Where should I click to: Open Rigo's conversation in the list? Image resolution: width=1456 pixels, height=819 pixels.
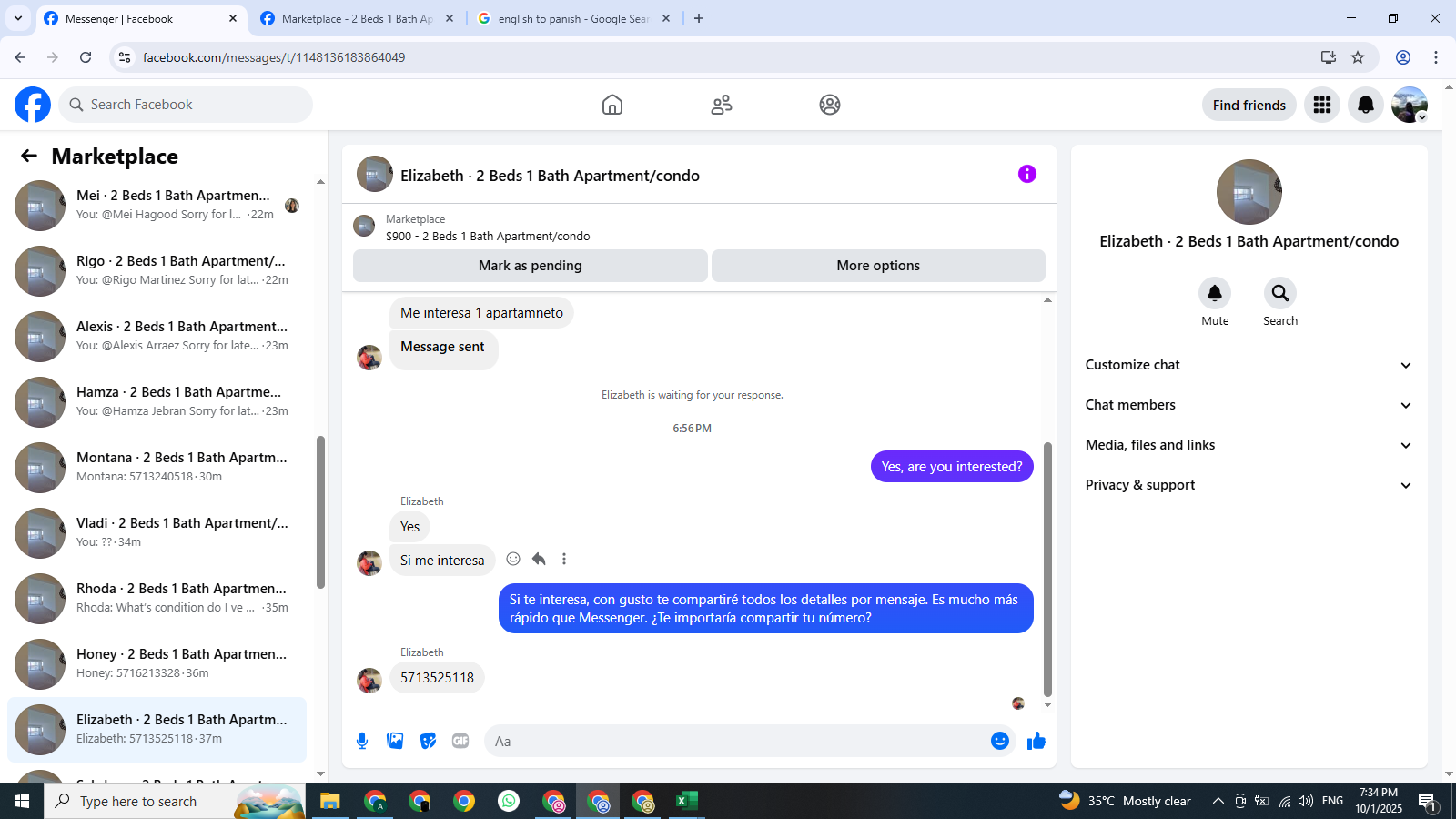coord(157,271)
